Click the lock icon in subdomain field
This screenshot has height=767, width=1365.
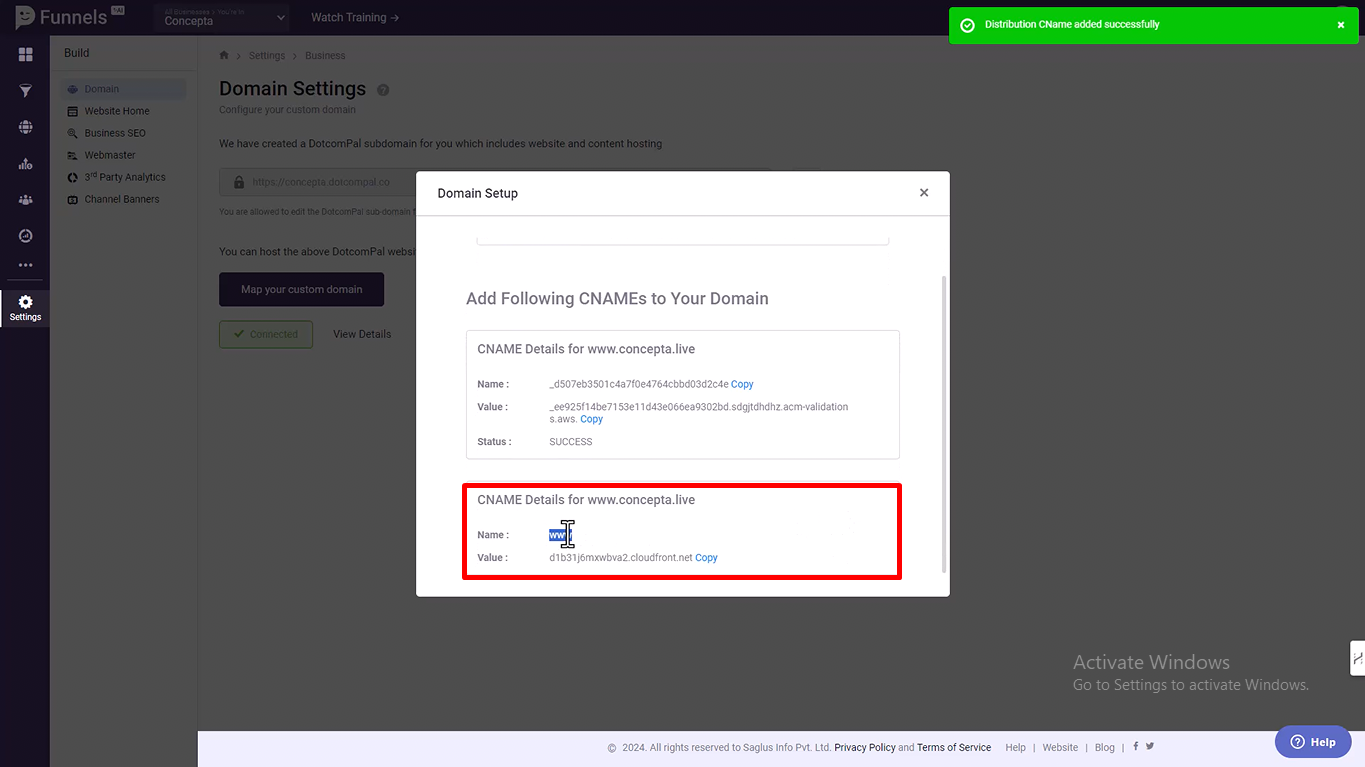click(238, 183)
